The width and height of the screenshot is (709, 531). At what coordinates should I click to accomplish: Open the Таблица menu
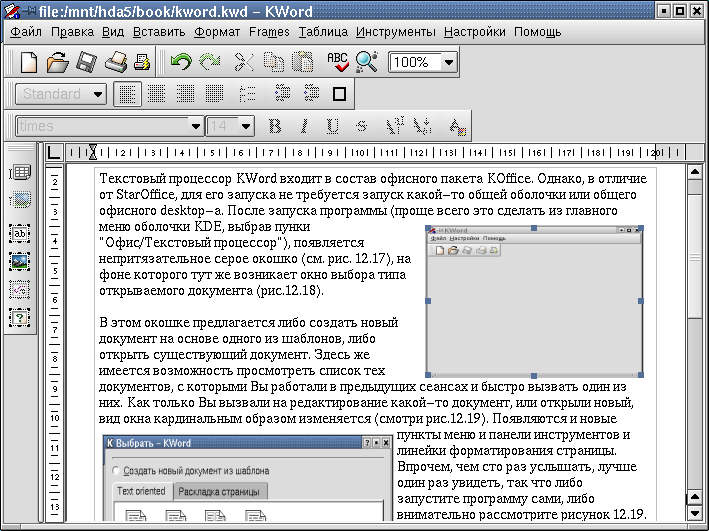point(323,32)
